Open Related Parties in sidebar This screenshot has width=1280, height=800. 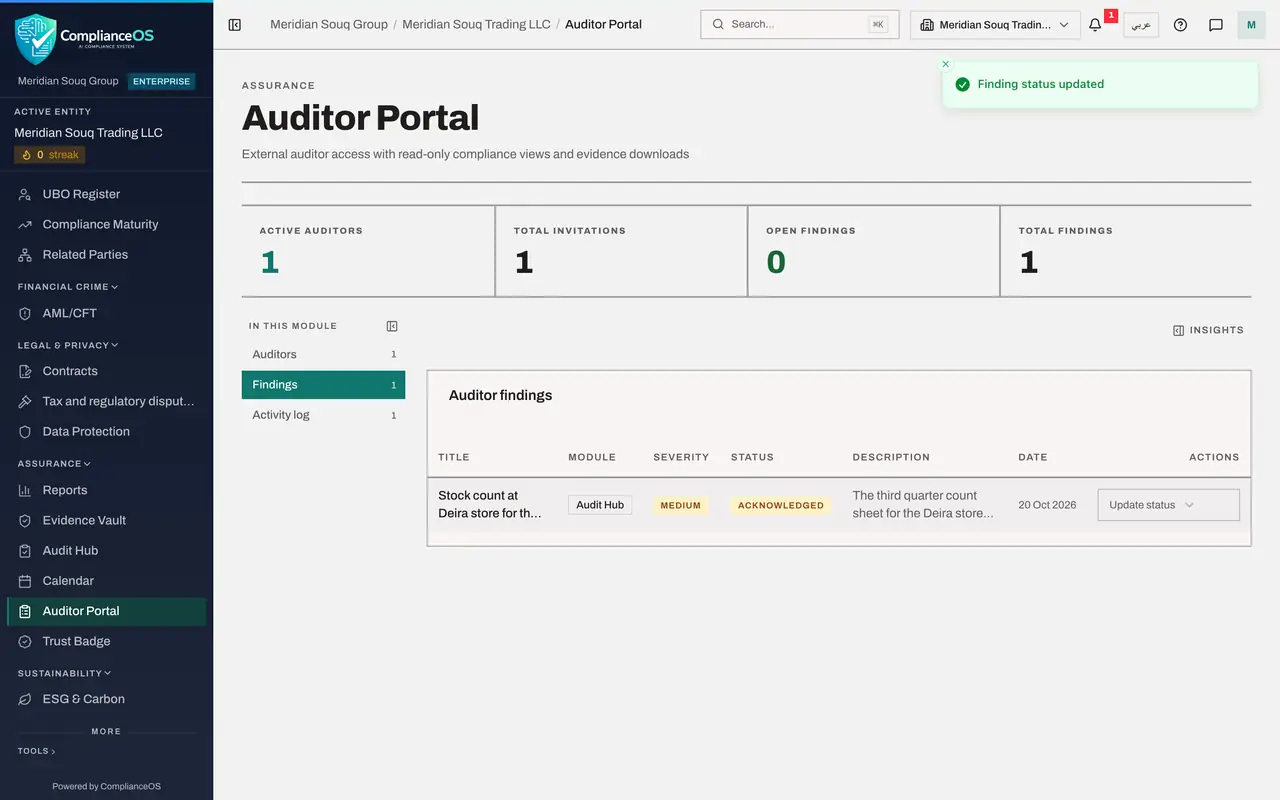[107, 254]
